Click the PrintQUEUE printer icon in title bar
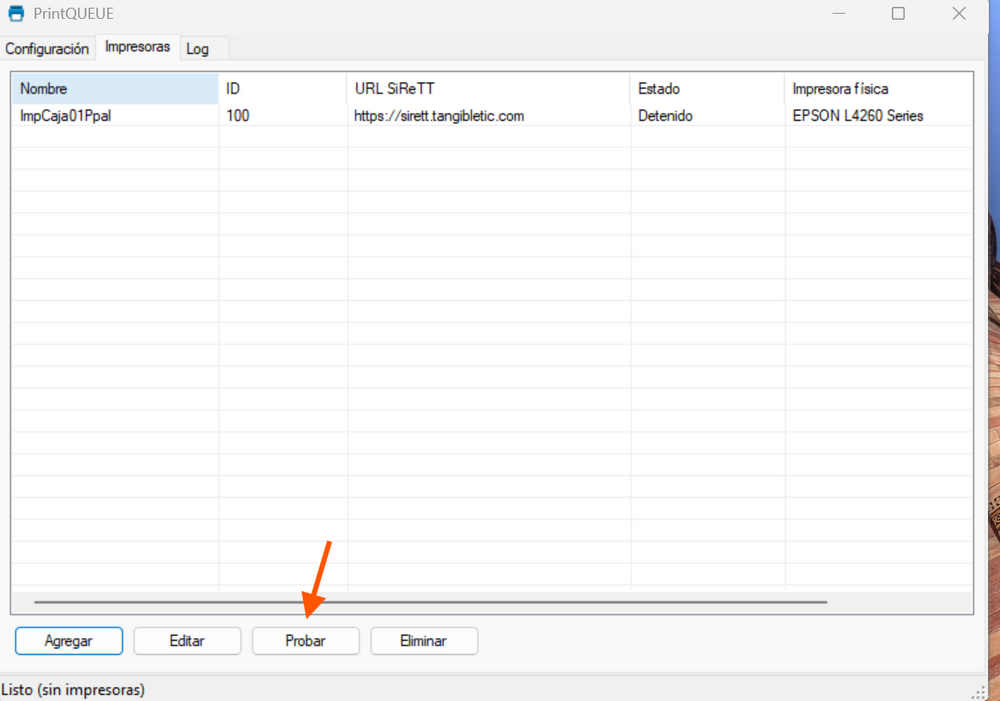The width and height of the screenshot is (1000, 701). (16, 13)
